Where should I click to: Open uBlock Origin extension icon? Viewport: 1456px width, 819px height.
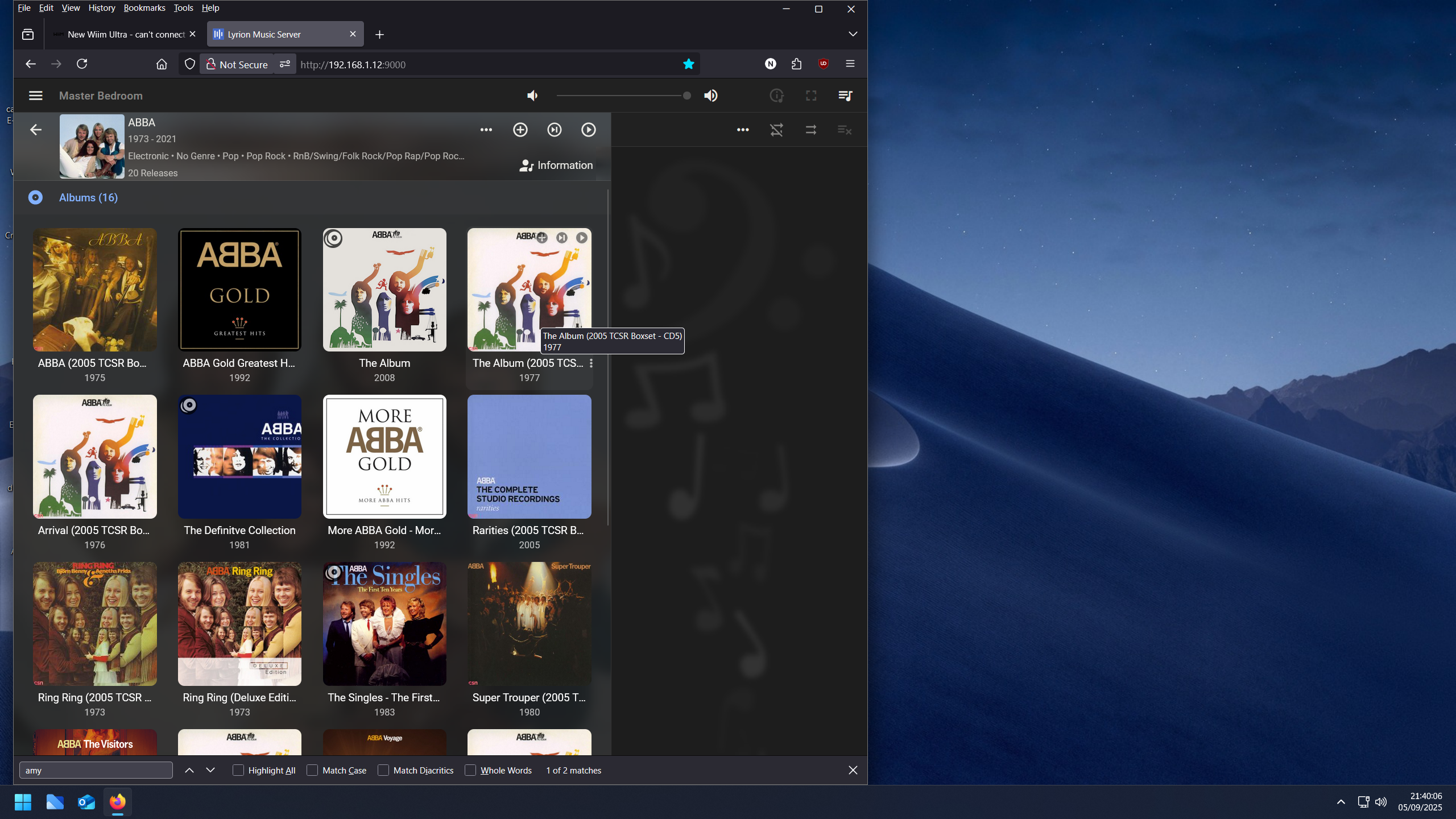823,64
